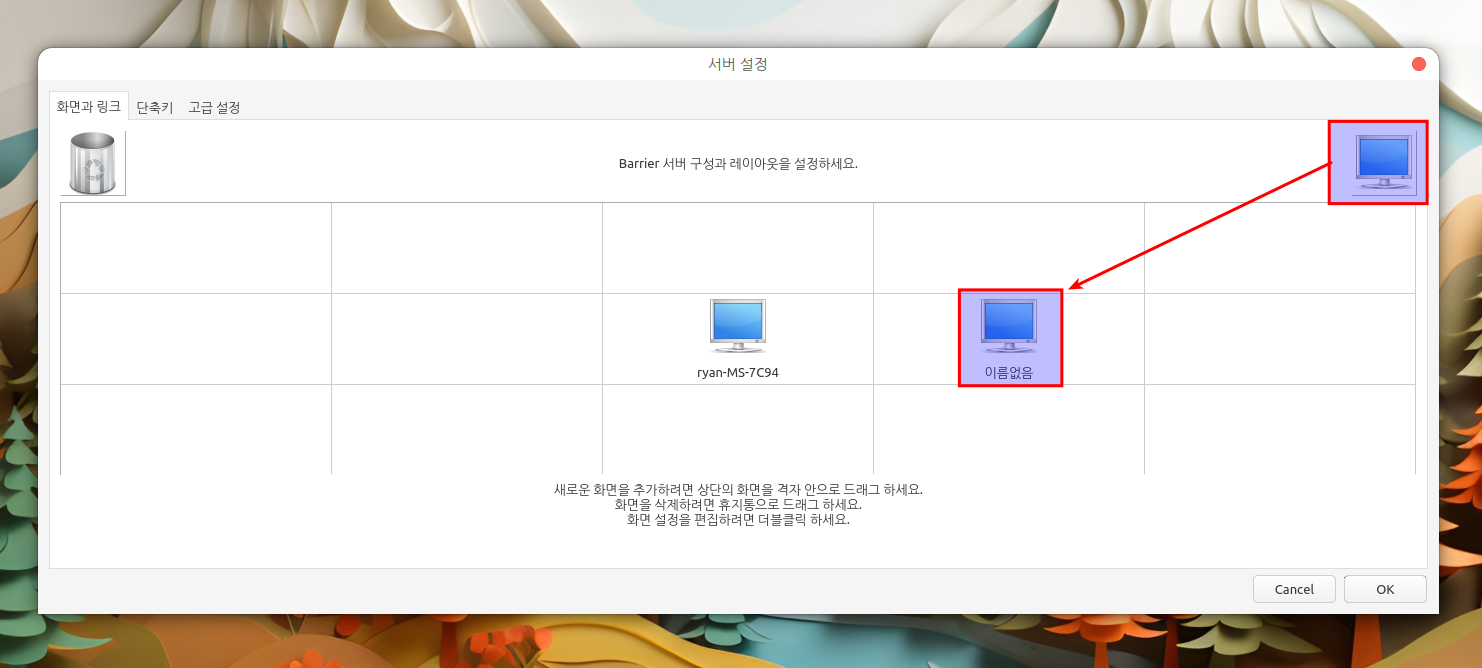Viewport: 1482px width, 668px height.
Task: Select the ryan-MS-7C94 screen icon
Action: (x=738, y=327)
